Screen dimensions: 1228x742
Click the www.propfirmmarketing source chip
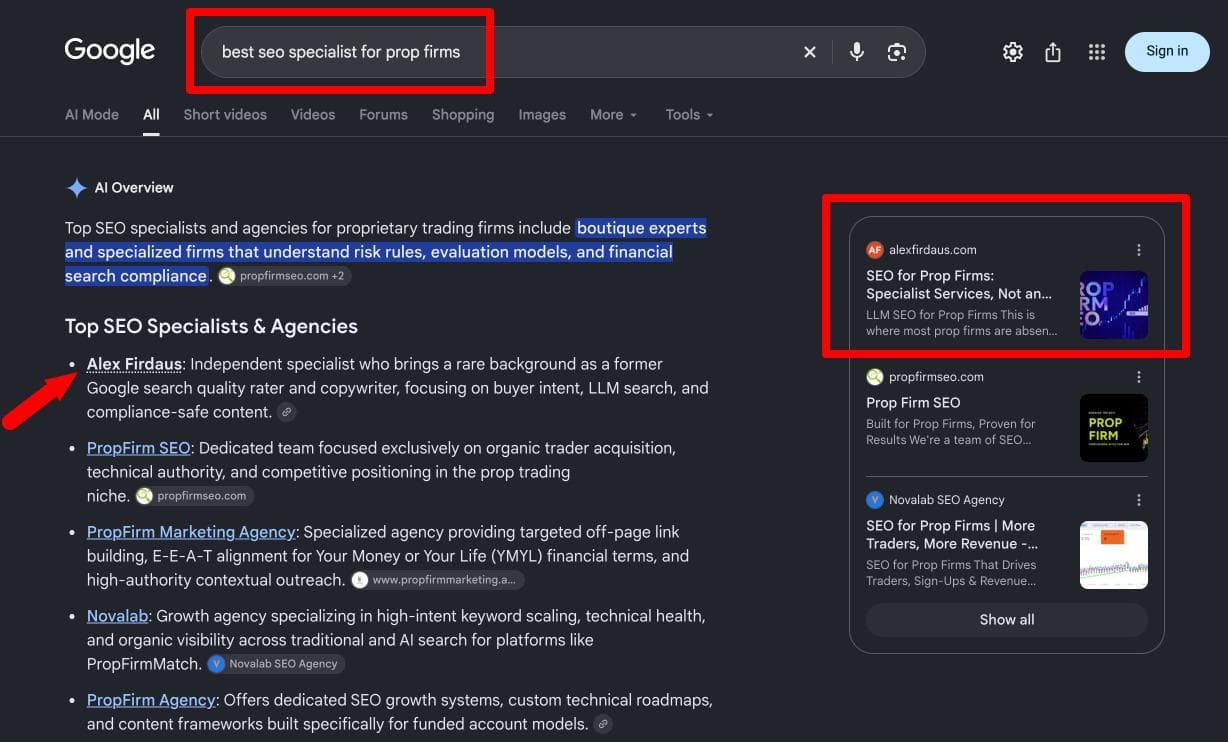pos(437,580)
